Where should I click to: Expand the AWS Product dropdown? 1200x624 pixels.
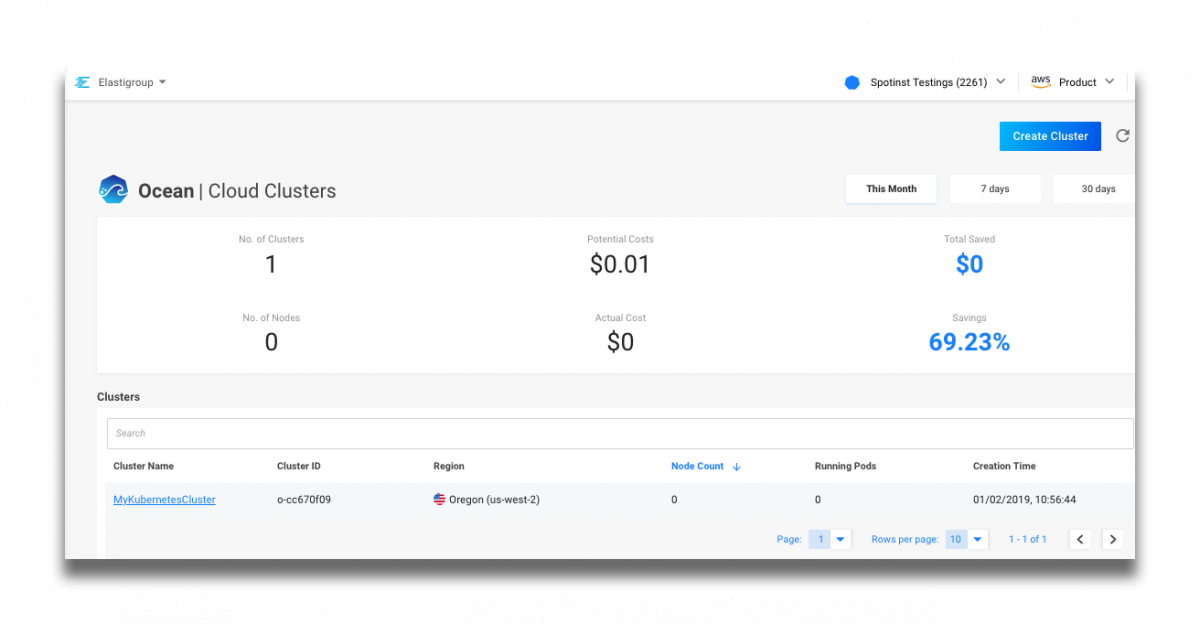(1109, 82)
